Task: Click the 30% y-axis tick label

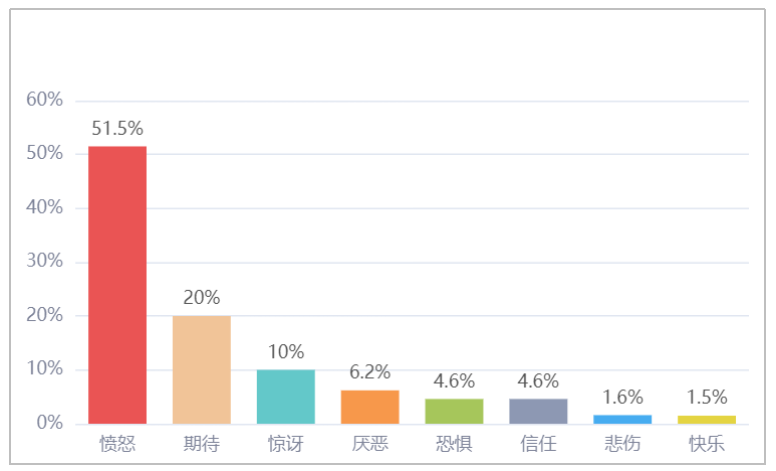Action: pyautogui.click(x=45, y=261)
